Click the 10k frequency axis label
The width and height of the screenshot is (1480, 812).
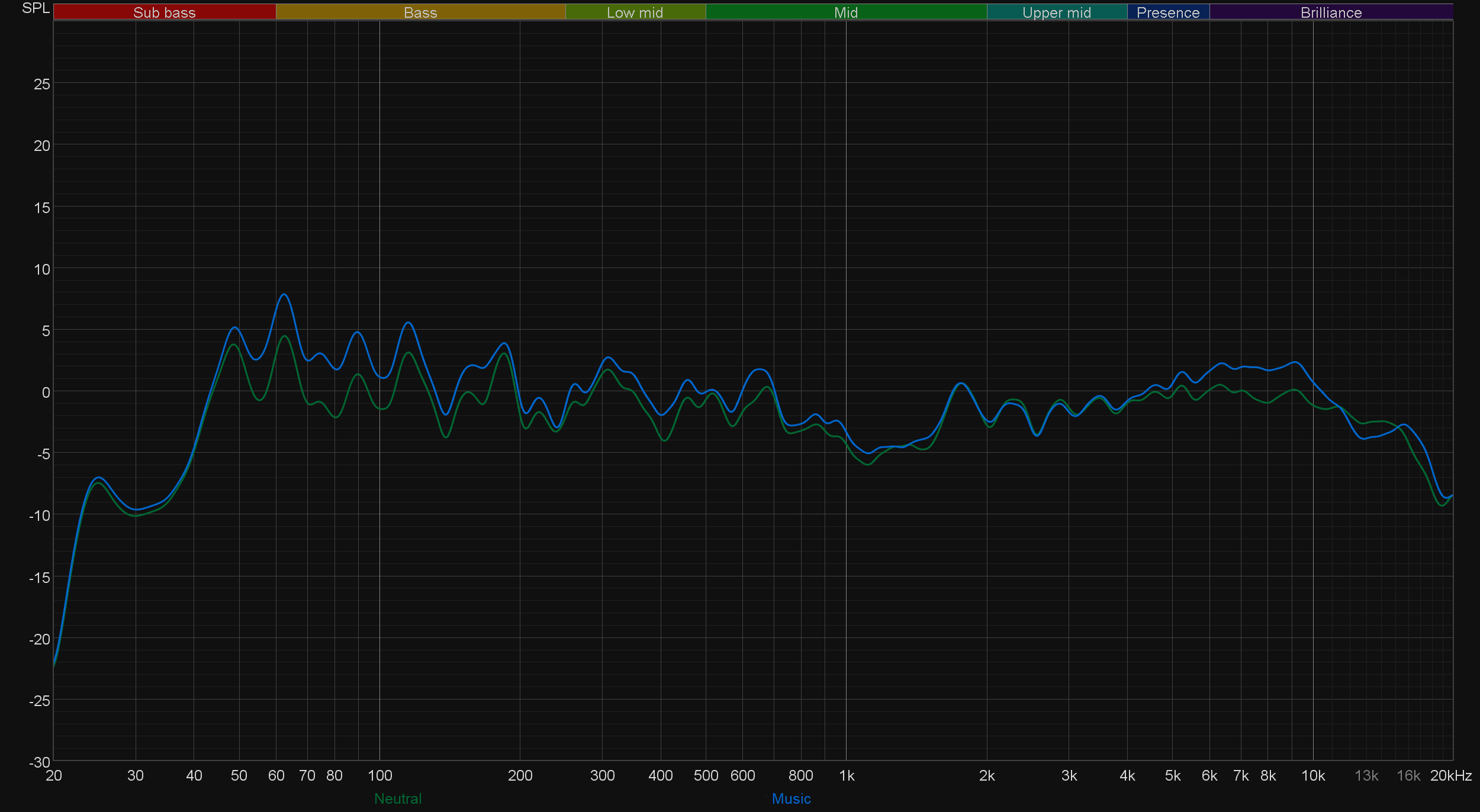tap(1312, 775)
